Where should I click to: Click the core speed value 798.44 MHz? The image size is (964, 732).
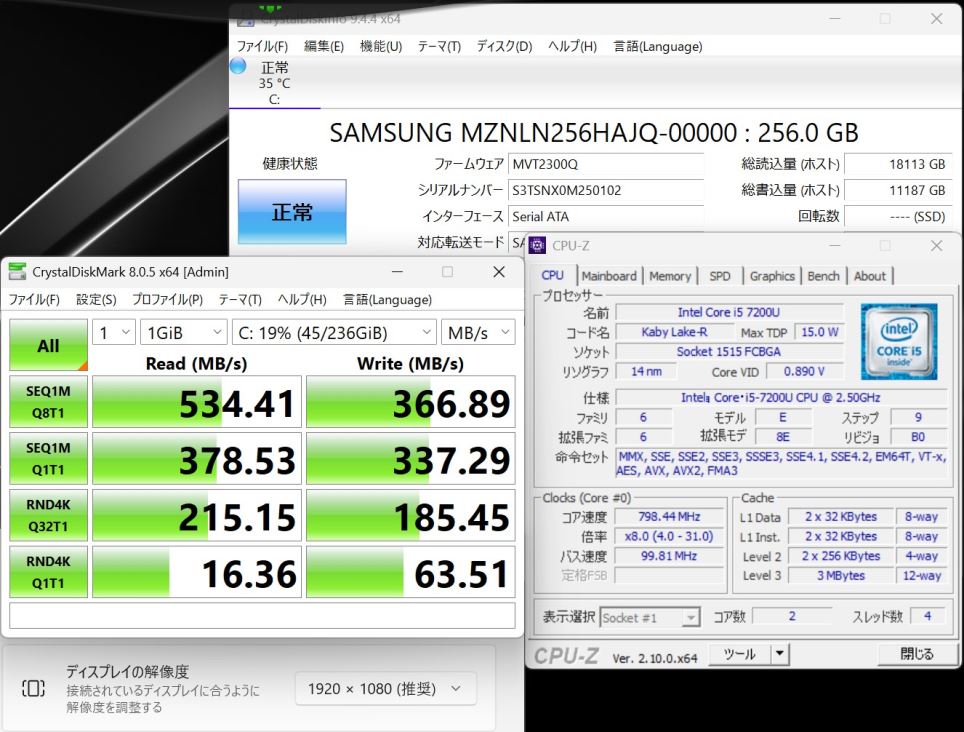coord(669,517)
